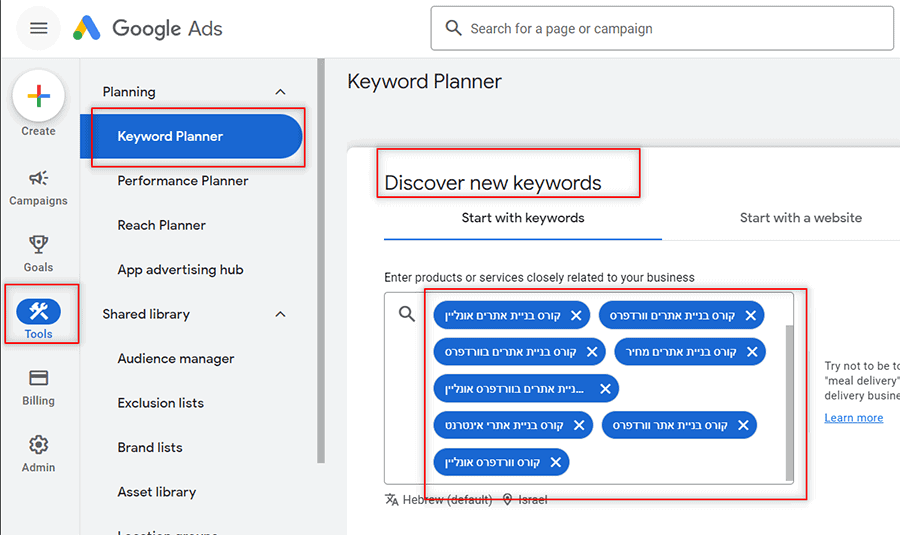The image size is (900, 535).
Task: Collapse the Shared library section chevron
Action: point(280,314)
